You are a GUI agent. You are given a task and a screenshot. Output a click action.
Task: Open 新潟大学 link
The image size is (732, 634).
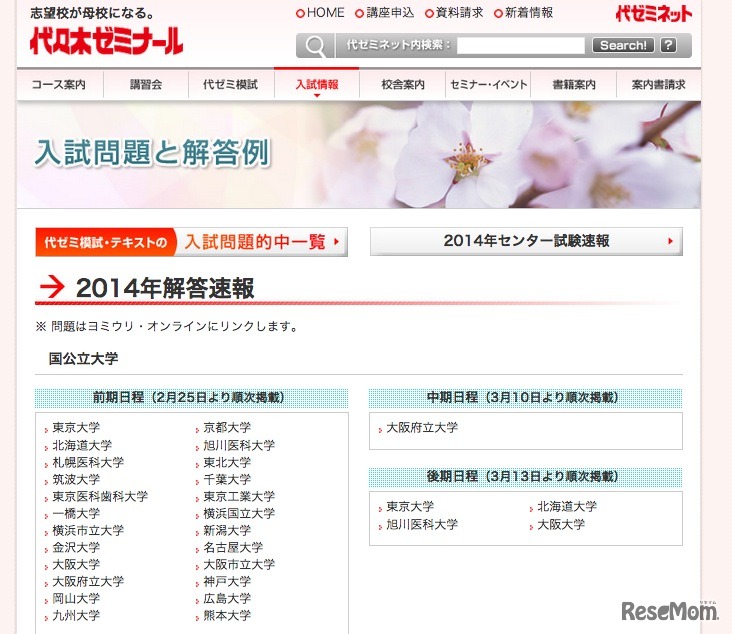click(x=227, y=530)
